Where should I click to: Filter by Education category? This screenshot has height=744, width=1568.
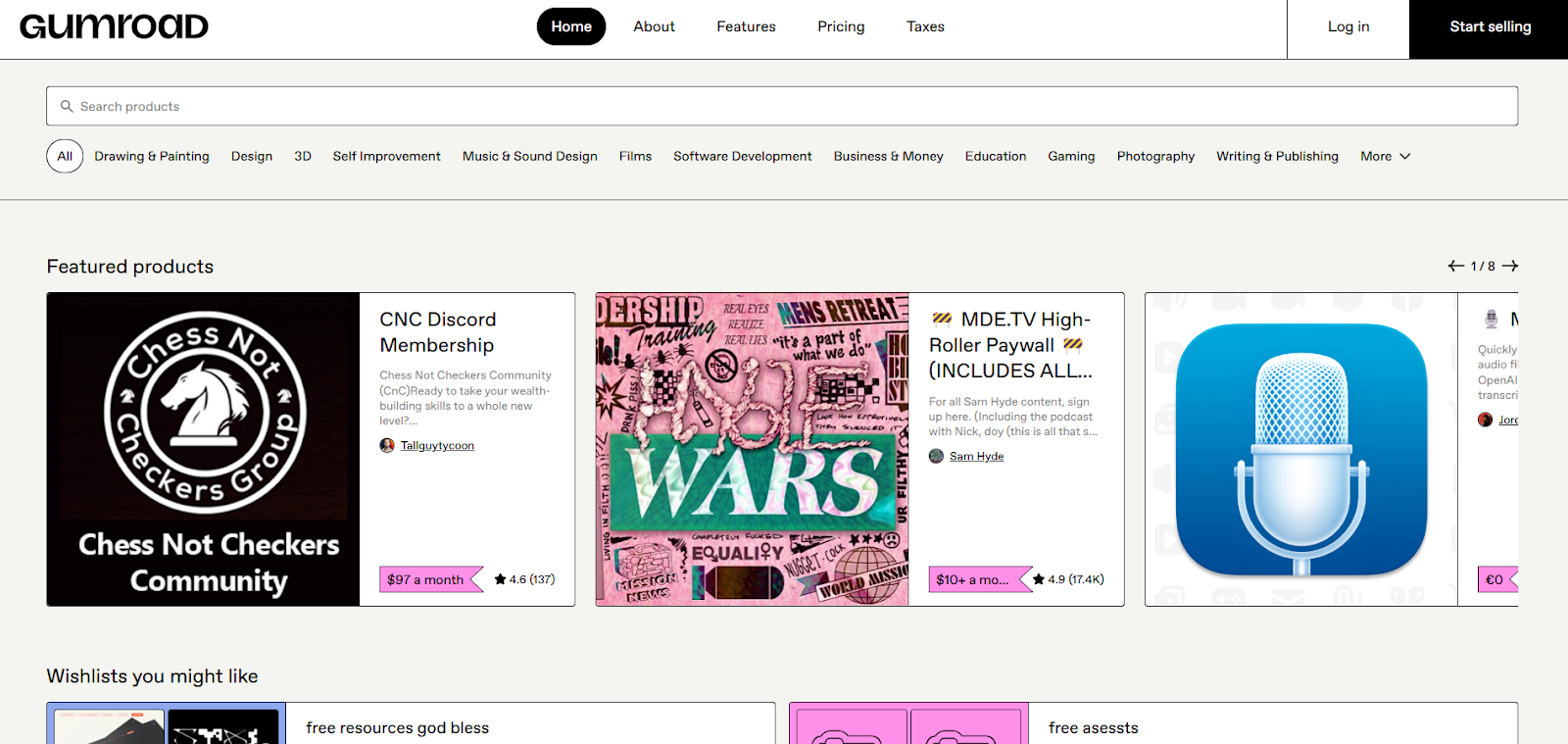[996, 156]
